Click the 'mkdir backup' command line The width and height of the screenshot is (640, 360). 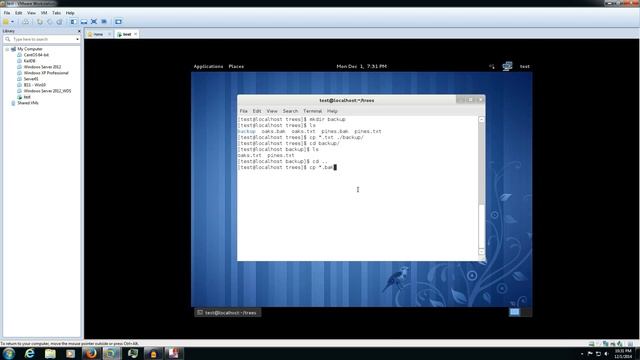point(291,120)
